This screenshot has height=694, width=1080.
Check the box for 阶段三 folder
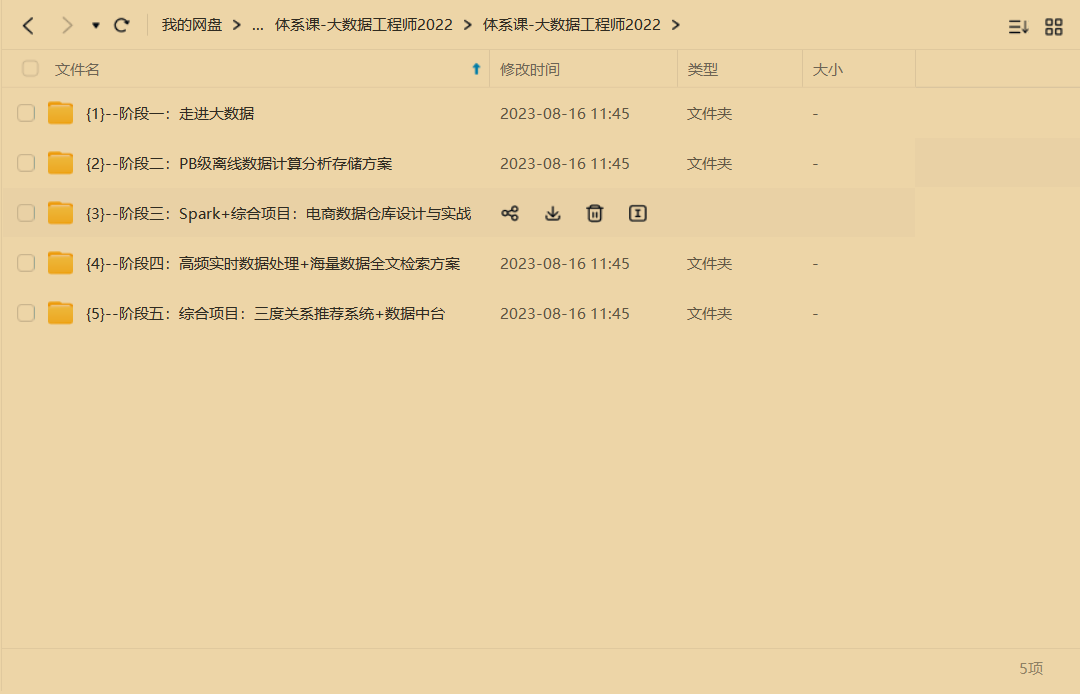26,213
